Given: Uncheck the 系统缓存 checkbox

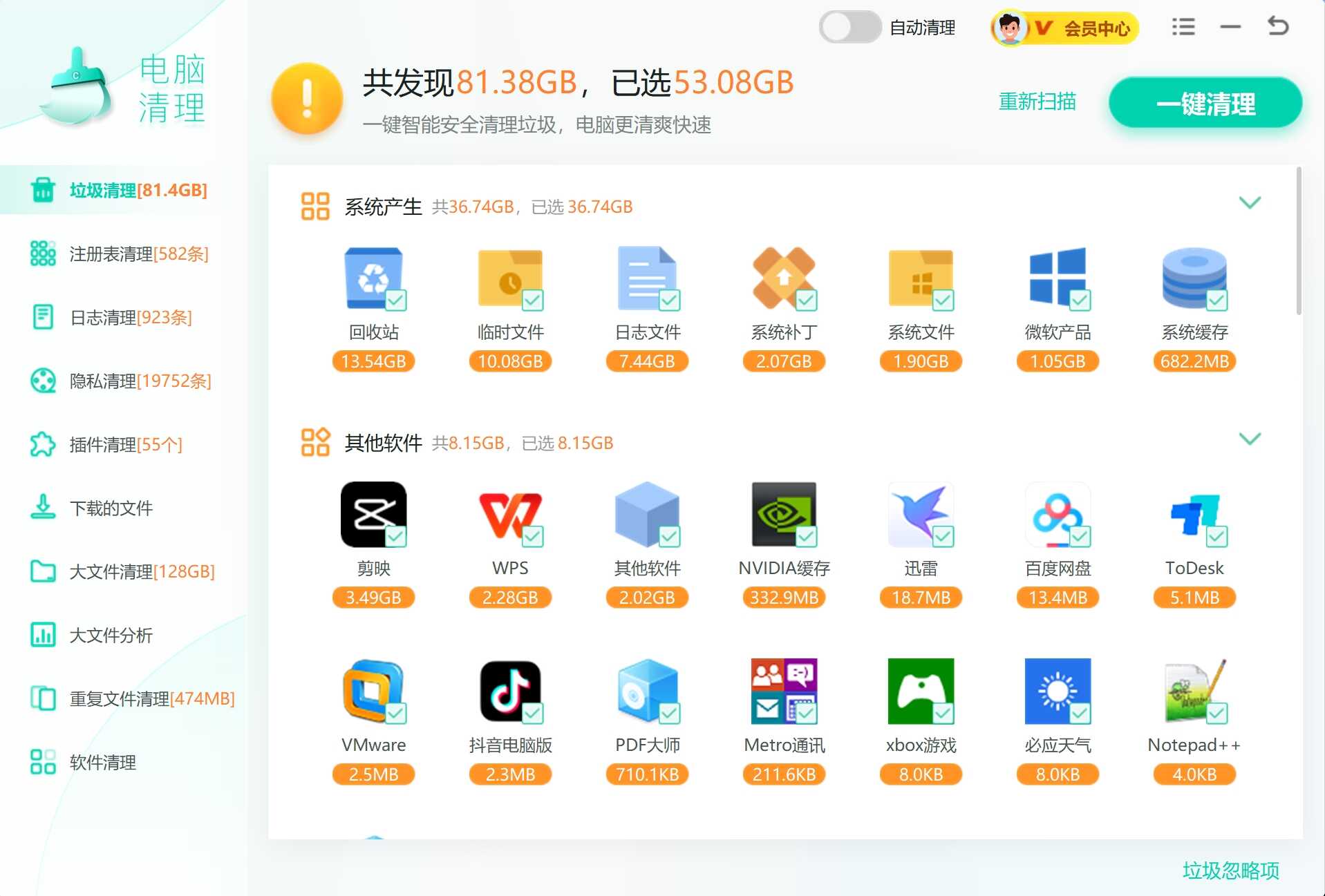Looking at the screenshot, I should click(1216, 300).
